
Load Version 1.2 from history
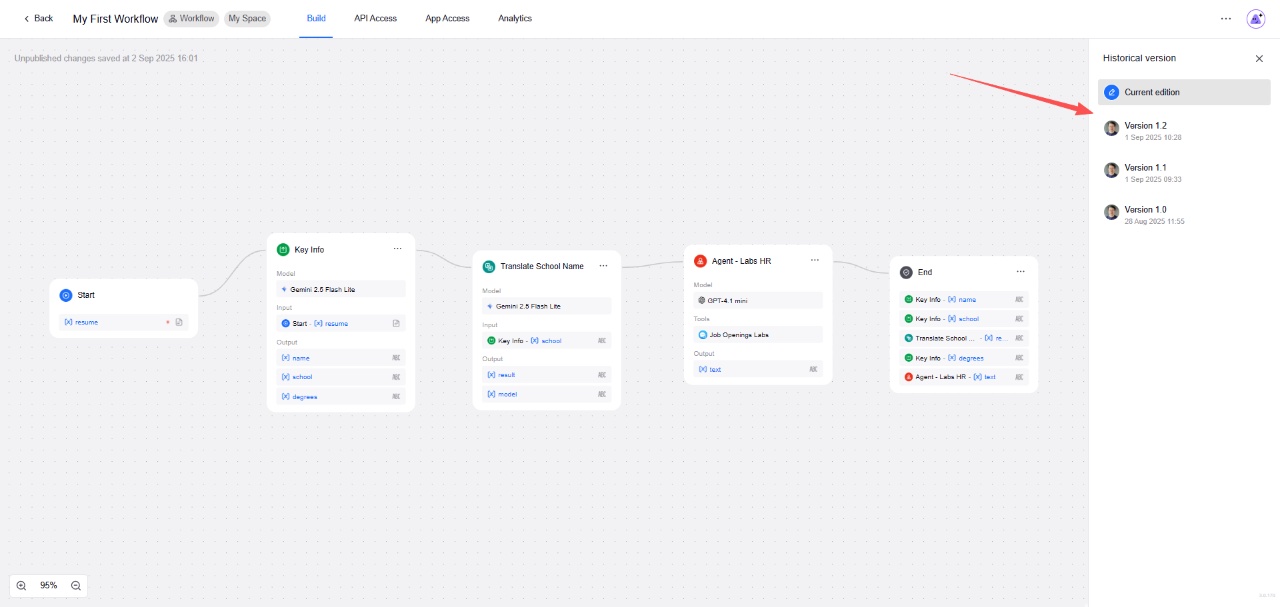pos(1184,130)
